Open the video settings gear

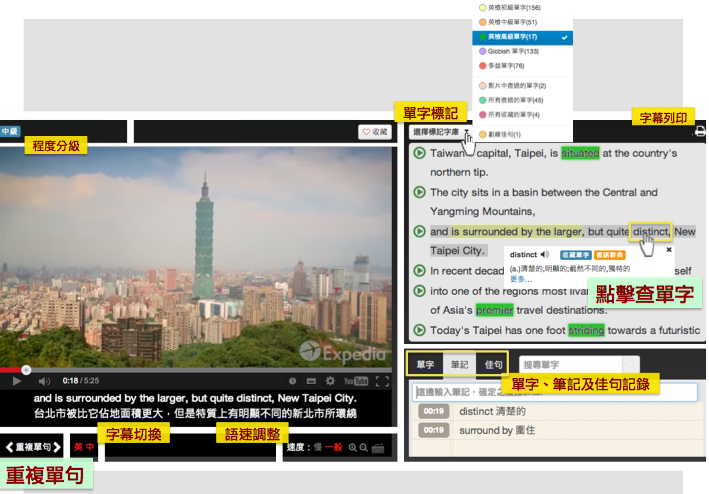[x=331, y=381]
